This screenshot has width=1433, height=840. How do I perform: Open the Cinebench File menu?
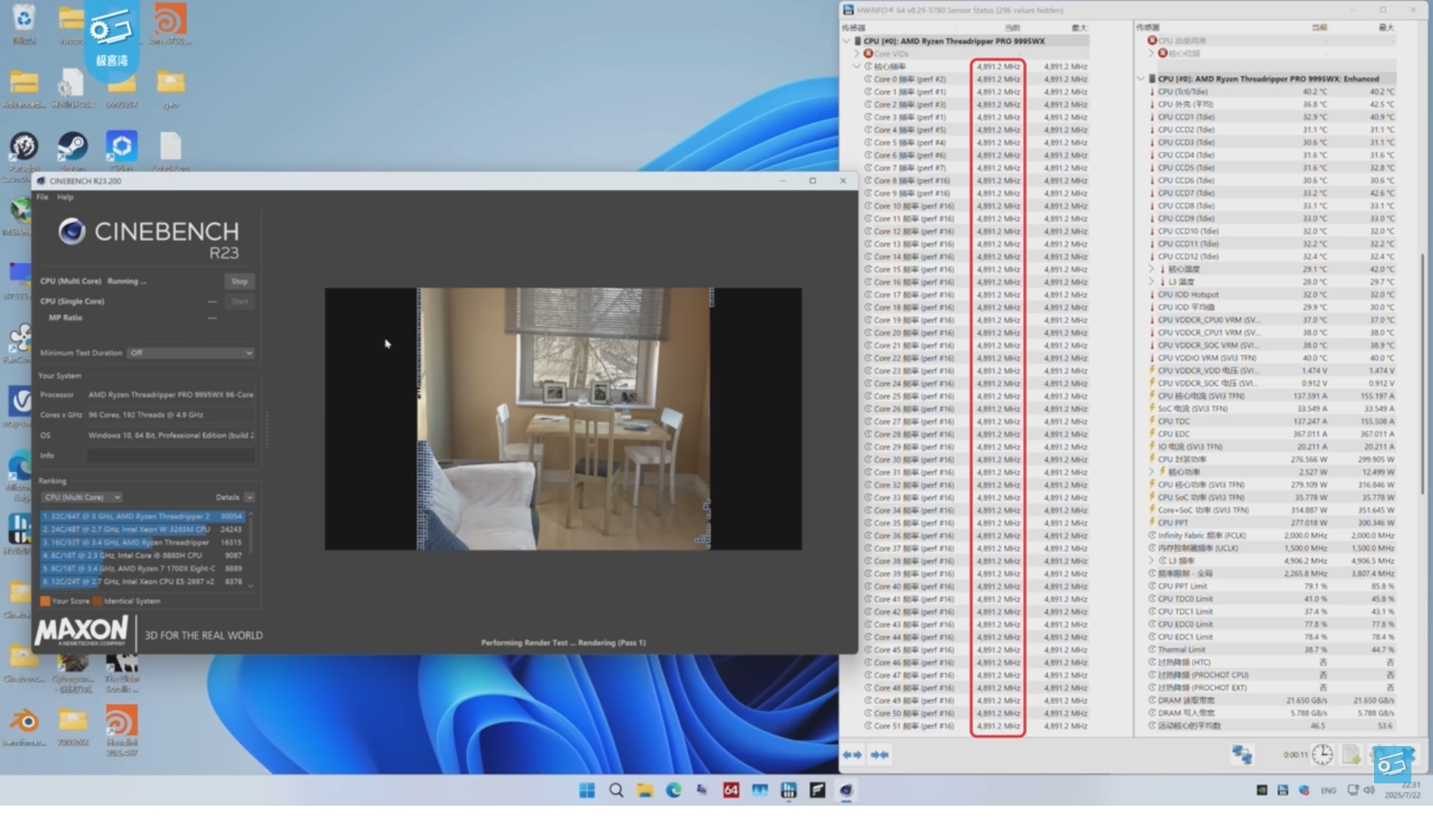coord(43,197)
